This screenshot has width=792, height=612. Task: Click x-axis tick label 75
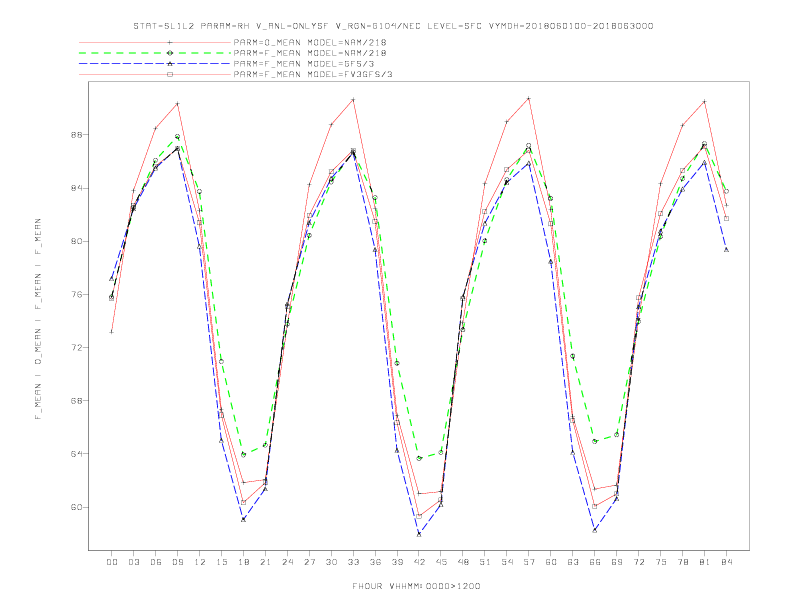coord(661,562)
